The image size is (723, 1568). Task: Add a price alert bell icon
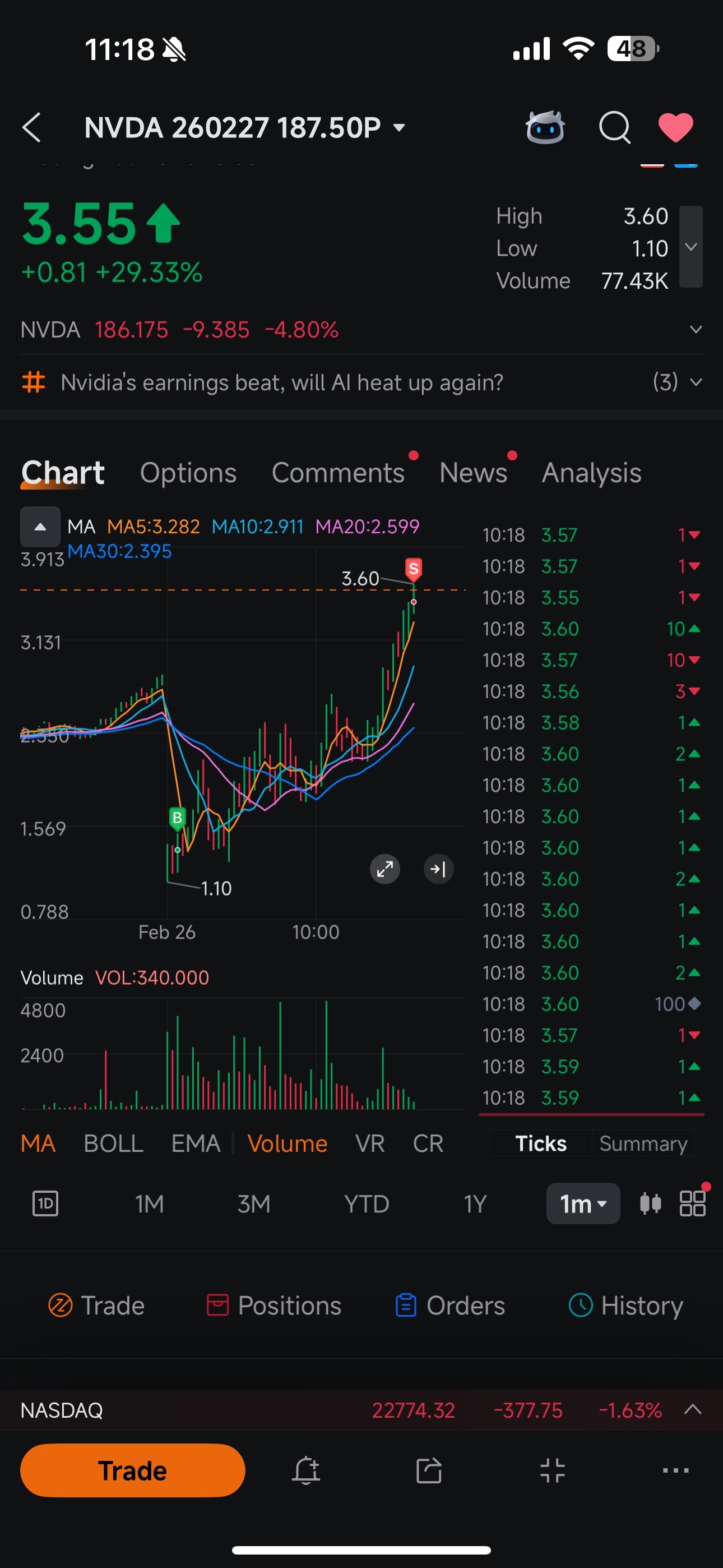306,1470
